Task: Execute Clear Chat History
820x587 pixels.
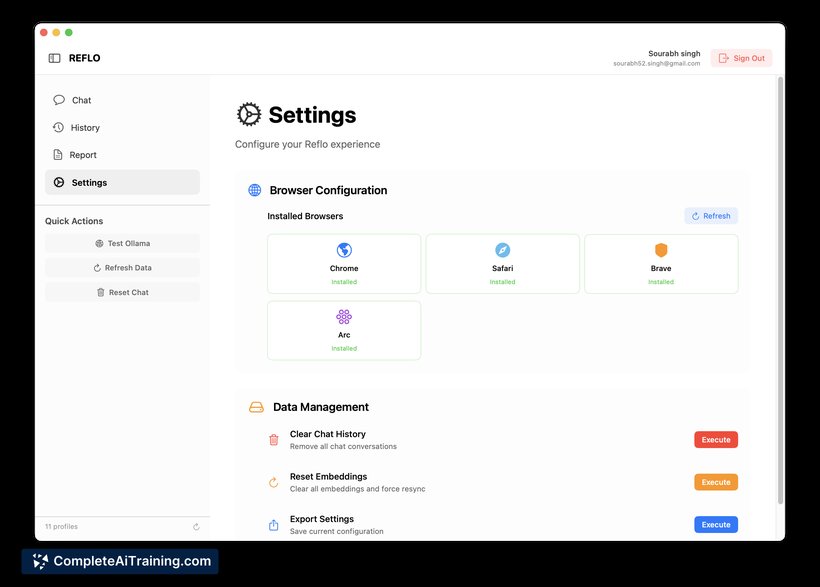Action: point(716,440)
